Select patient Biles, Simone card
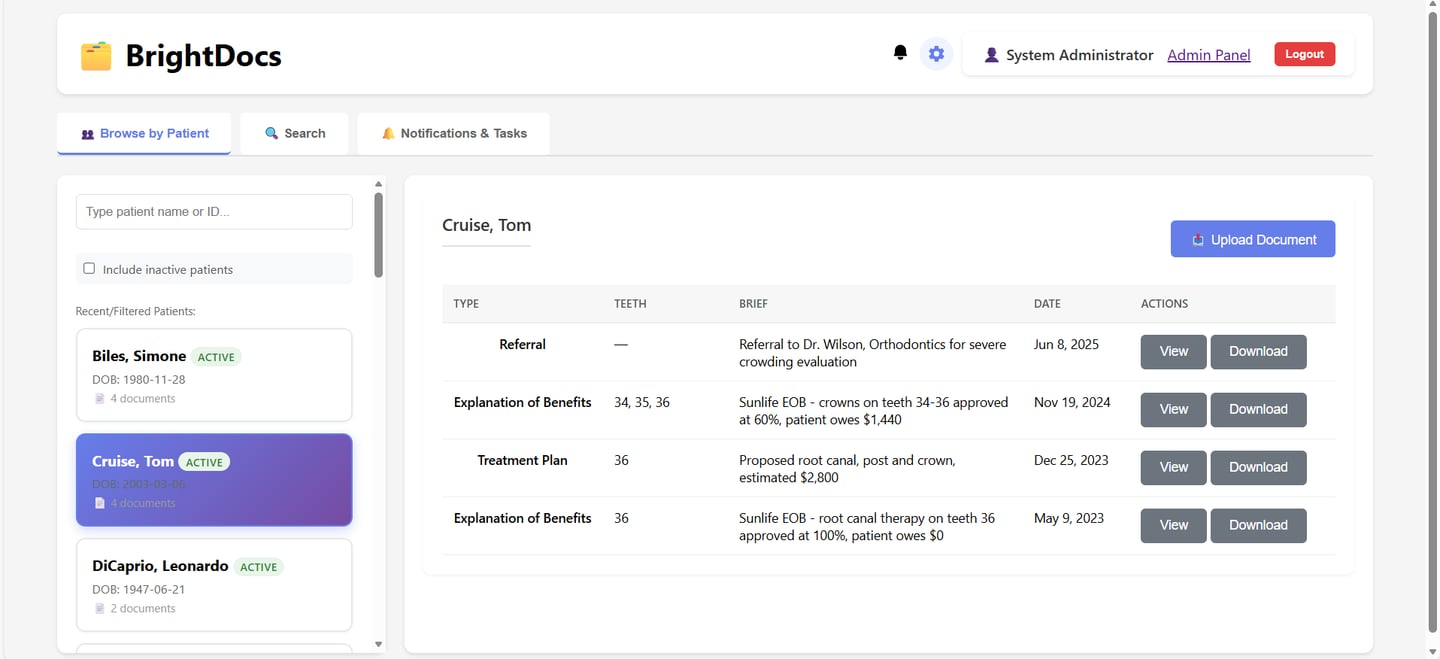Viewport: 1440px width, 659px height. [x=214, y=375]
